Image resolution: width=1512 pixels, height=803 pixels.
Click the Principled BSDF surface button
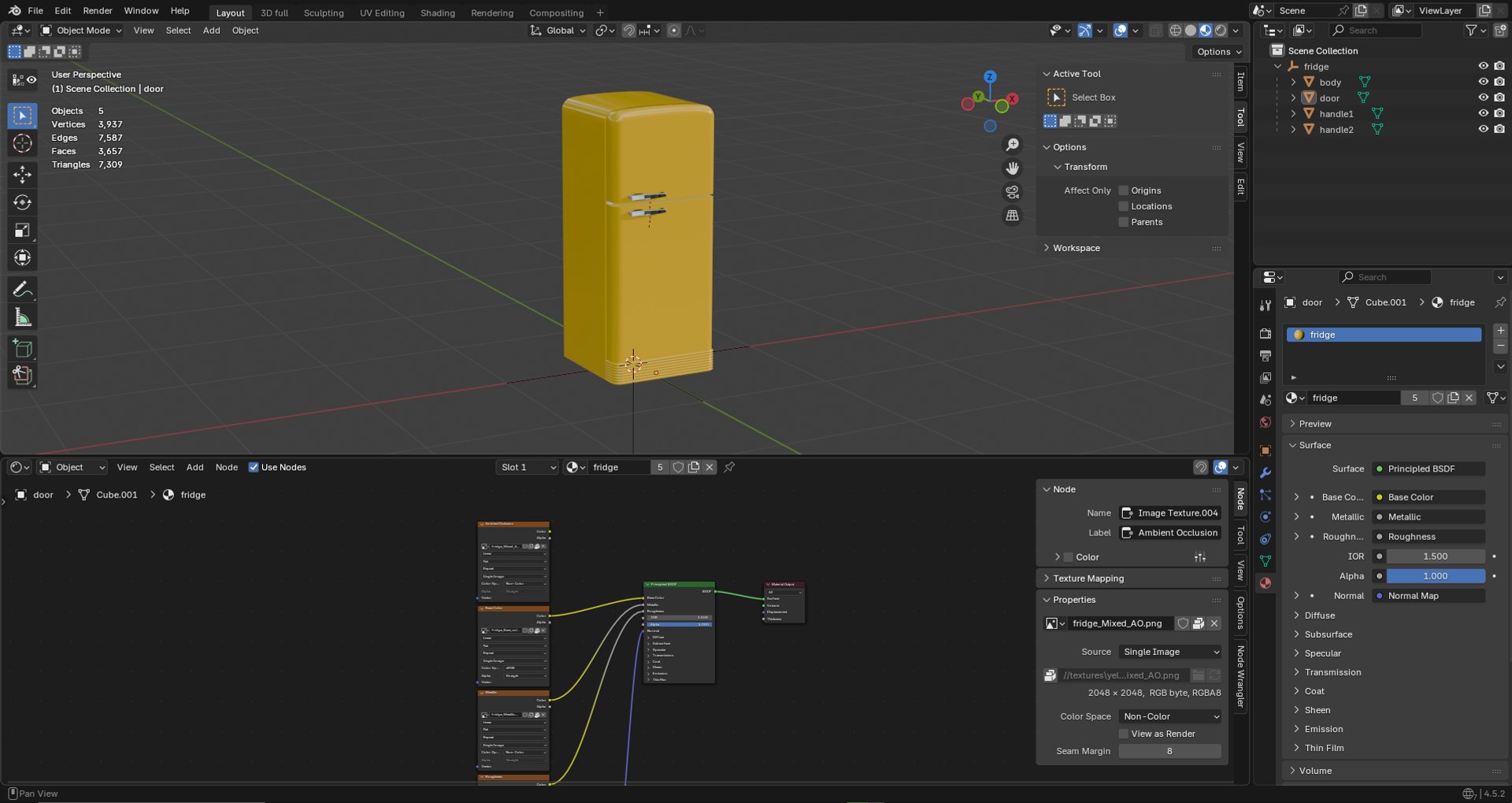click(x=1429, y=469)
